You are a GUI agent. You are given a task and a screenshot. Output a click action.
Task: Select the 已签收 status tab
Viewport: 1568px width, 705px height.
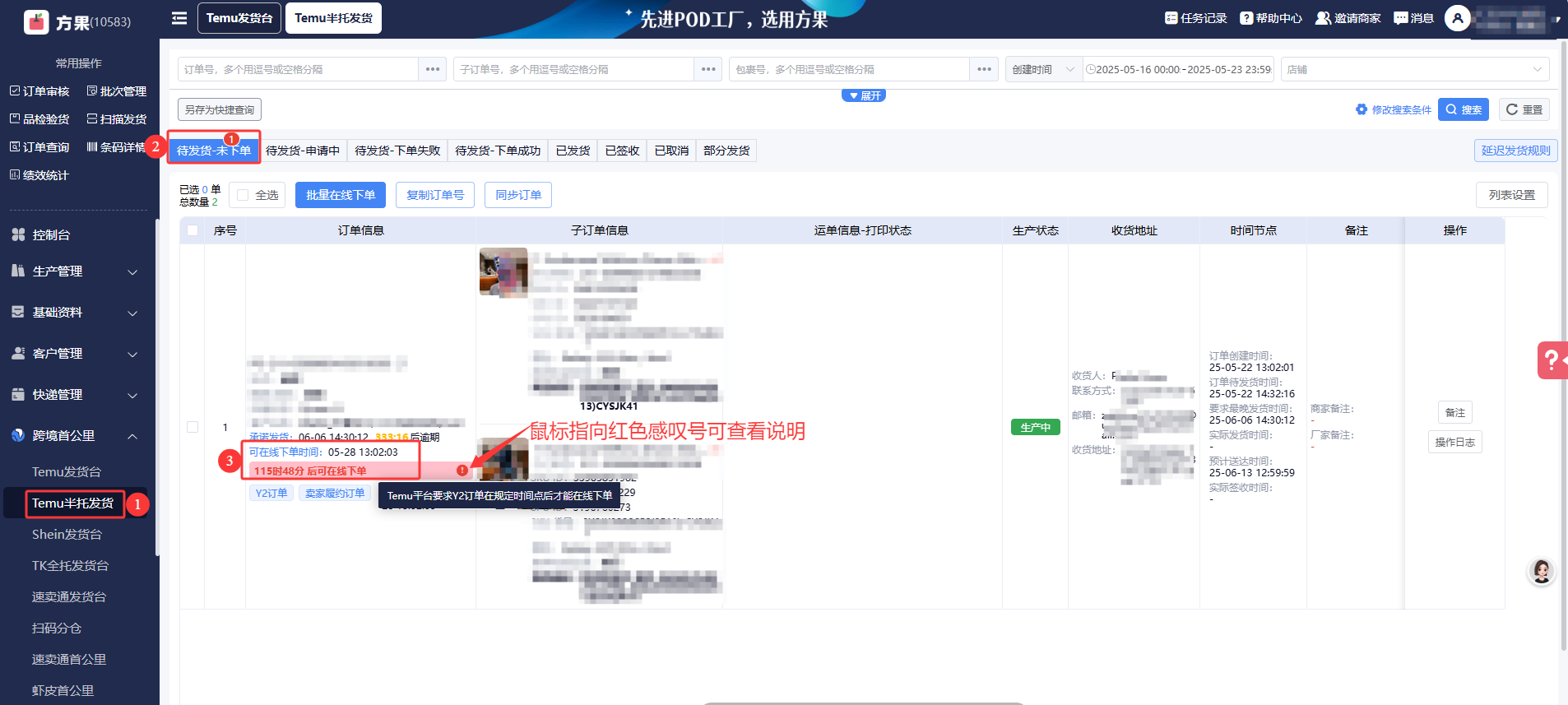(622, 151)
